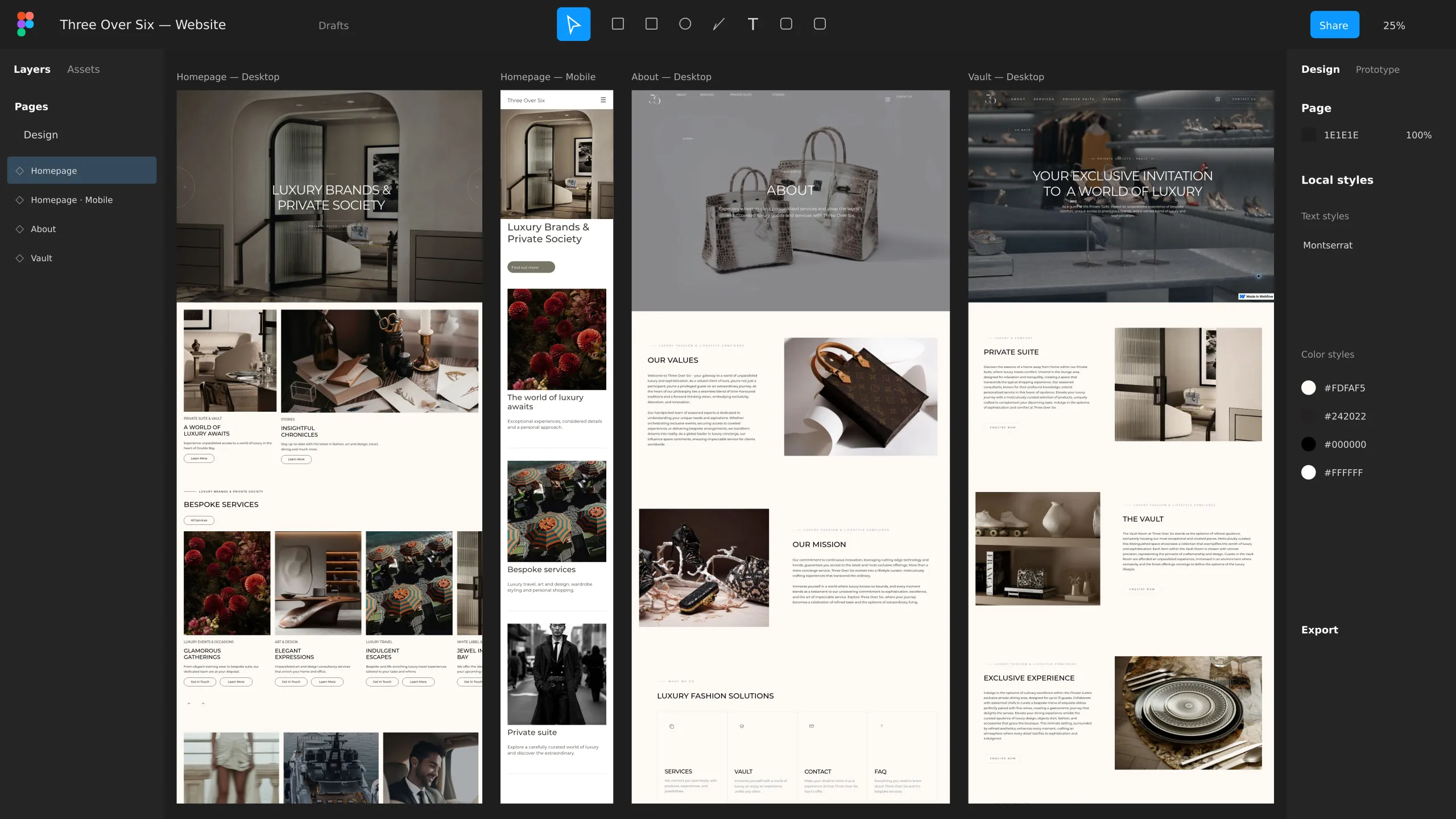Select the Move tool in toolbar
This screenshot has height=819, width=1456.
point(573,24)
